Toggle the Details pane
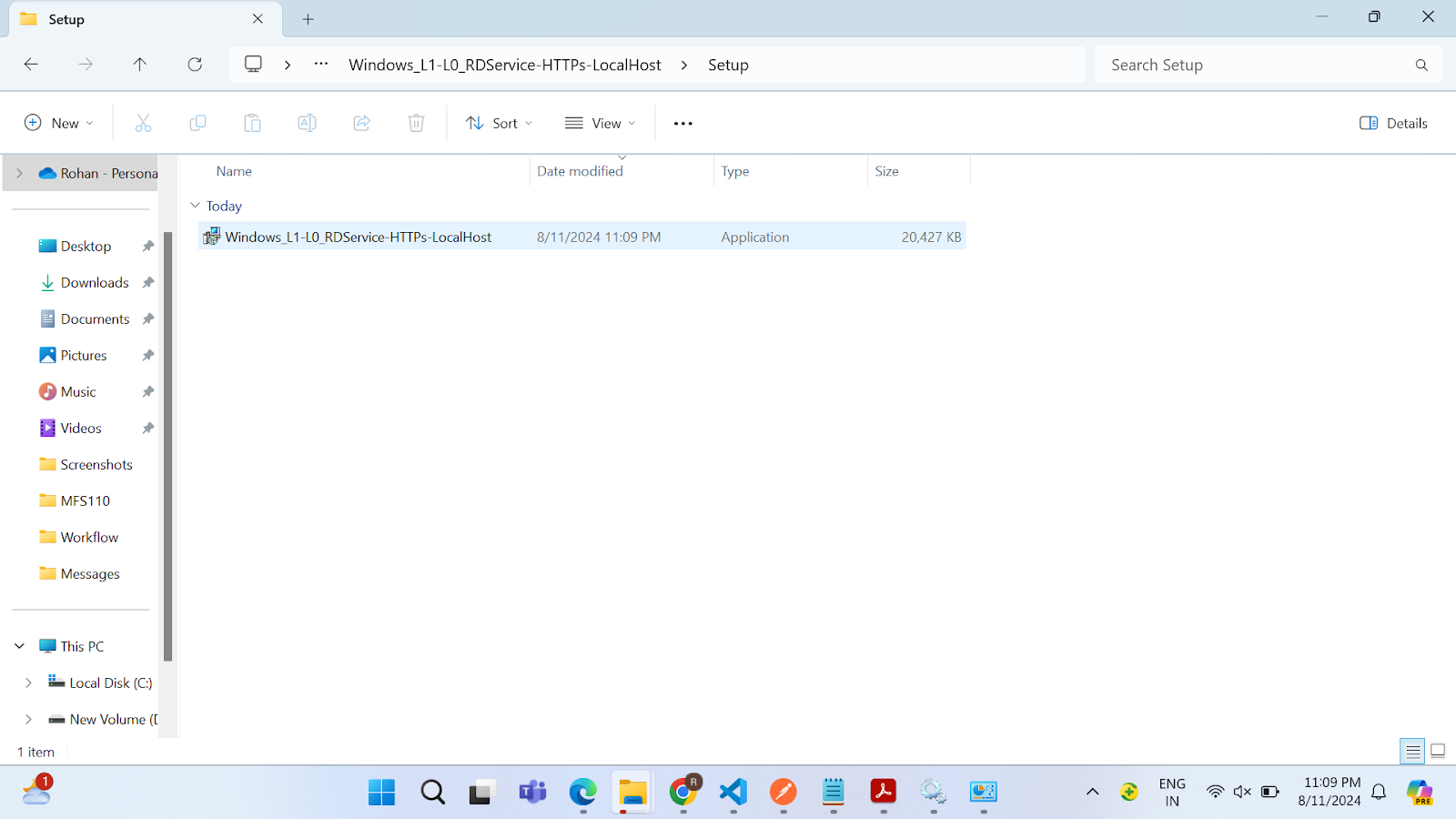 tap(1393, 123)
